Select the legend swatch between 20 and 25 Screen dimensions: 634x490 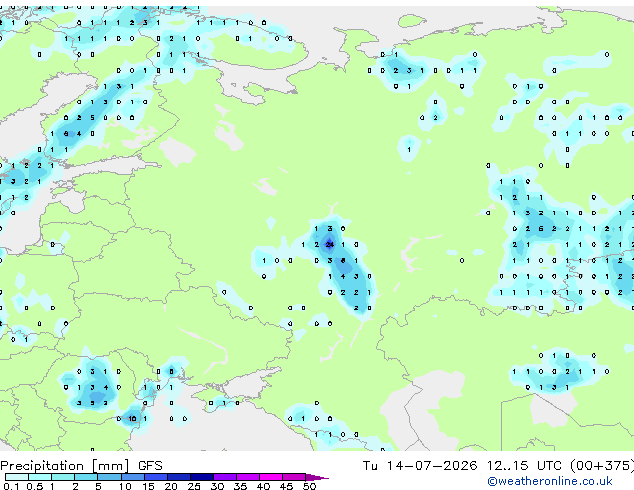click(x=179, y=477)
